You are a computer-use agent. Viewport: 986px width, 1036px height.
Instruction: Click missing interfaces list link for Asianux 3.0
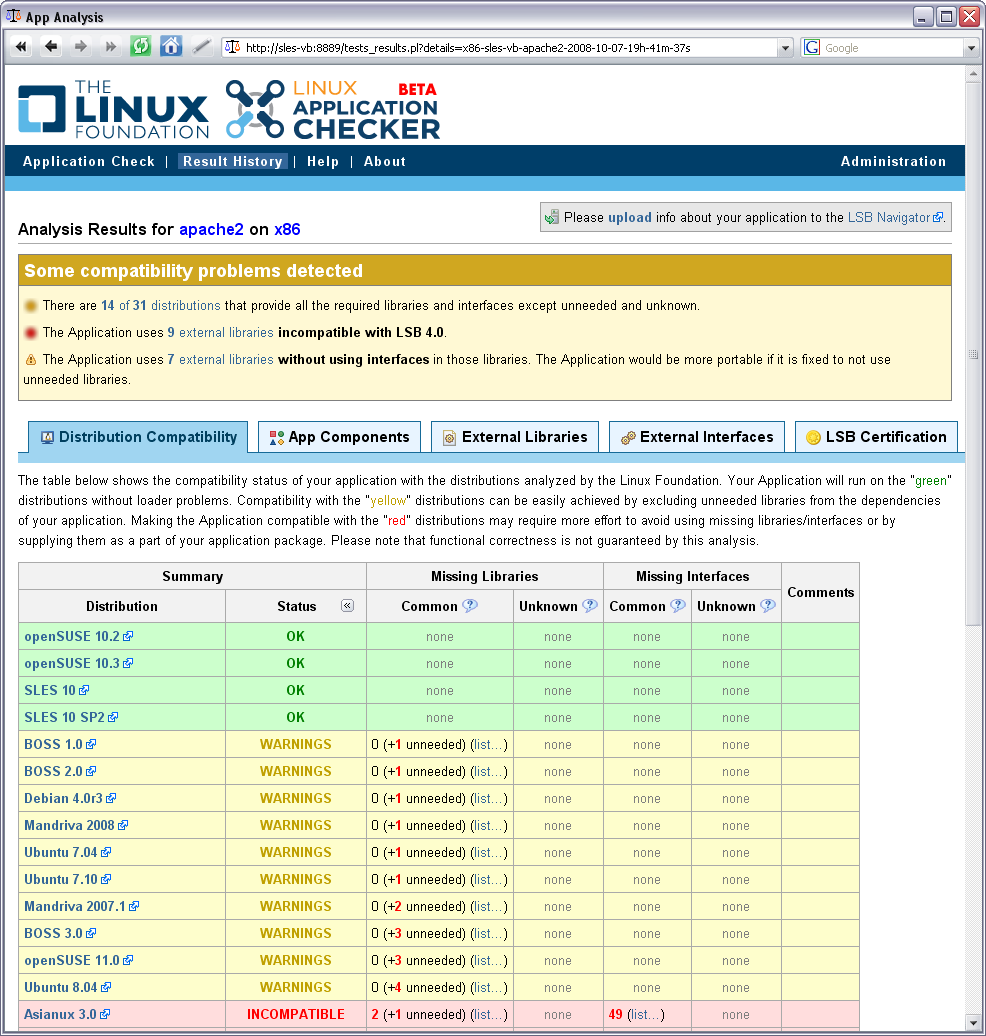(x=645, y=1014)
